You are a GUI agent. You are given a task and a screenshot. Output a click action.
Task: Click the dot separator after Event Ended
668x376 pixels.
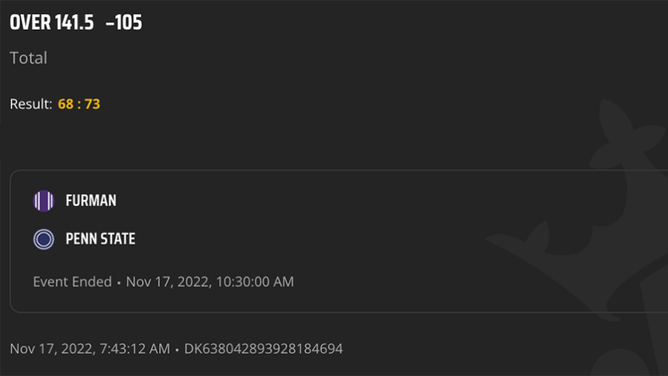[x=119, y=282]
